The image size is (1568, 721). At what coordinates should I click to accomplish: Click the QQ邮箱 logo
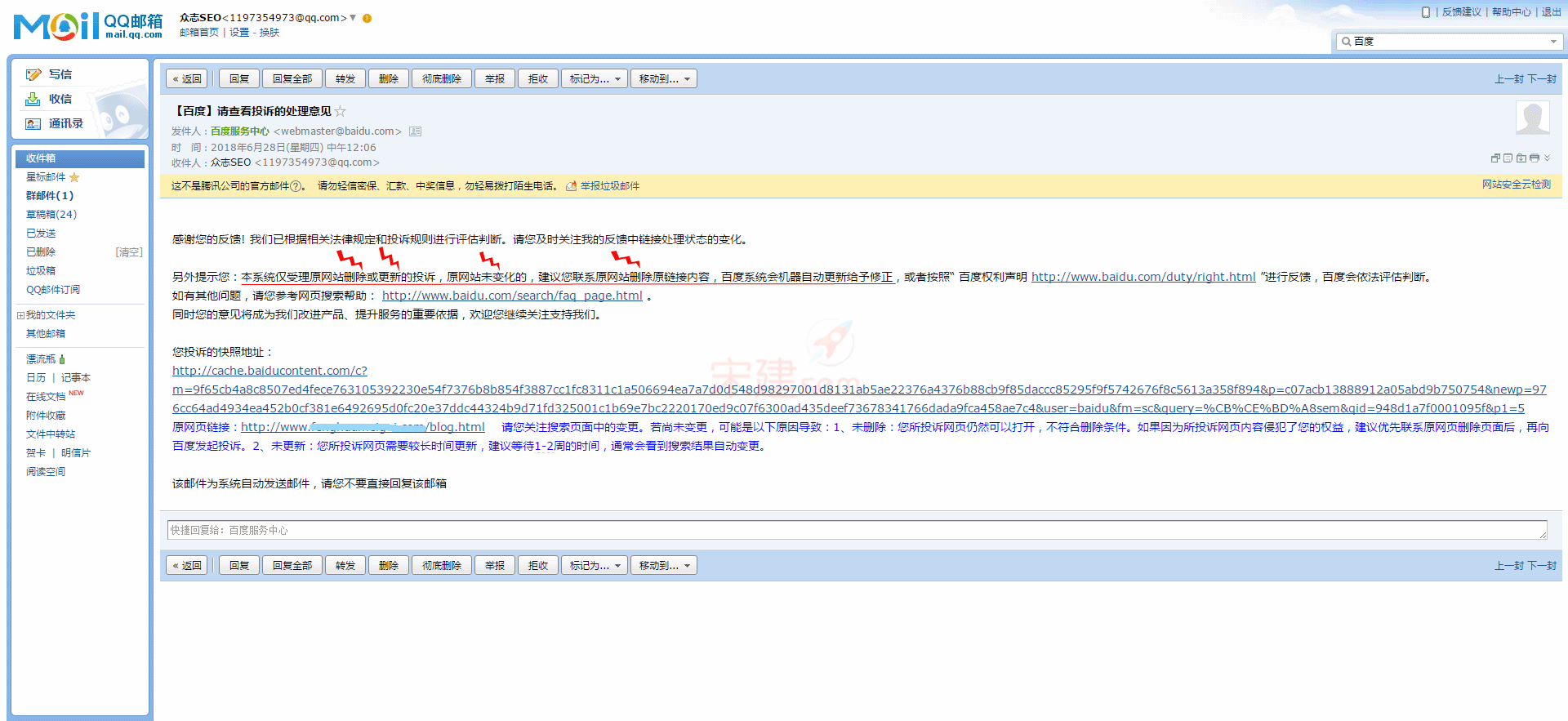coord(88,26)
